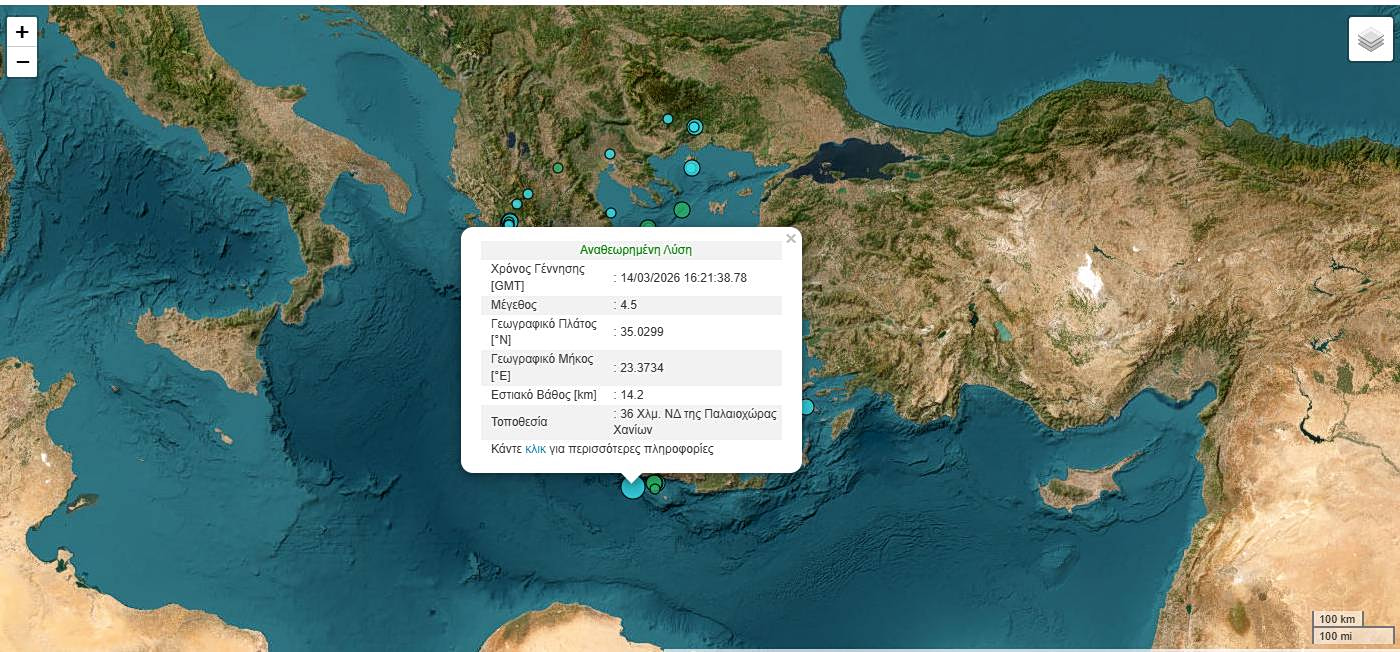Viewport: 1400px width, 652px height.
Task: Select the large cyan marker under the popup tip
Action: [x=632, y=488]
